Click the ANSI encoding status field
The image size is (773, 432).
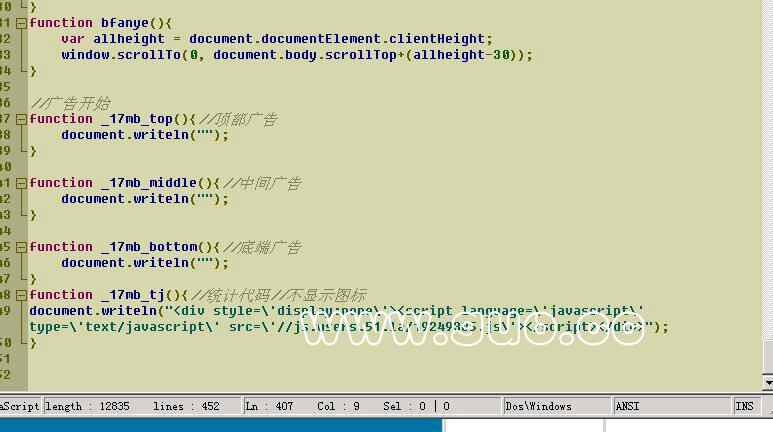point(671,406)
